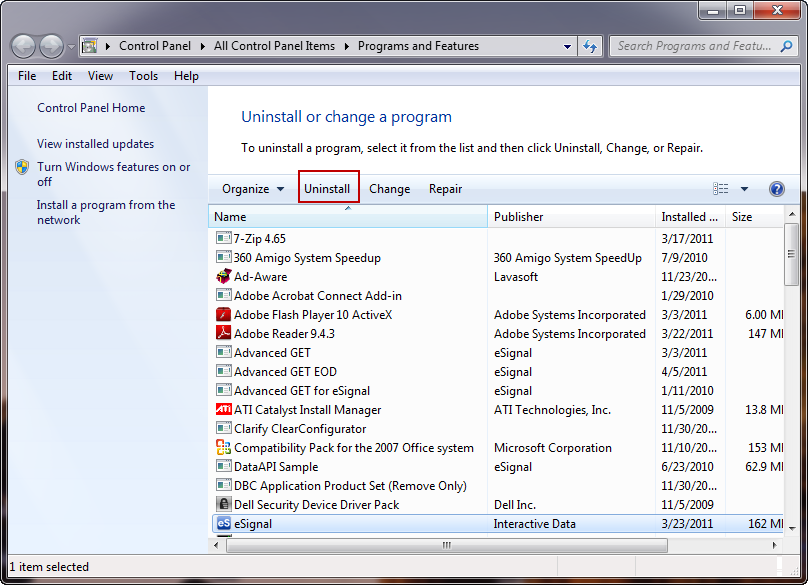808x585 pixels.
Task: Click the eSignal program icon
Action: [223, 524]
